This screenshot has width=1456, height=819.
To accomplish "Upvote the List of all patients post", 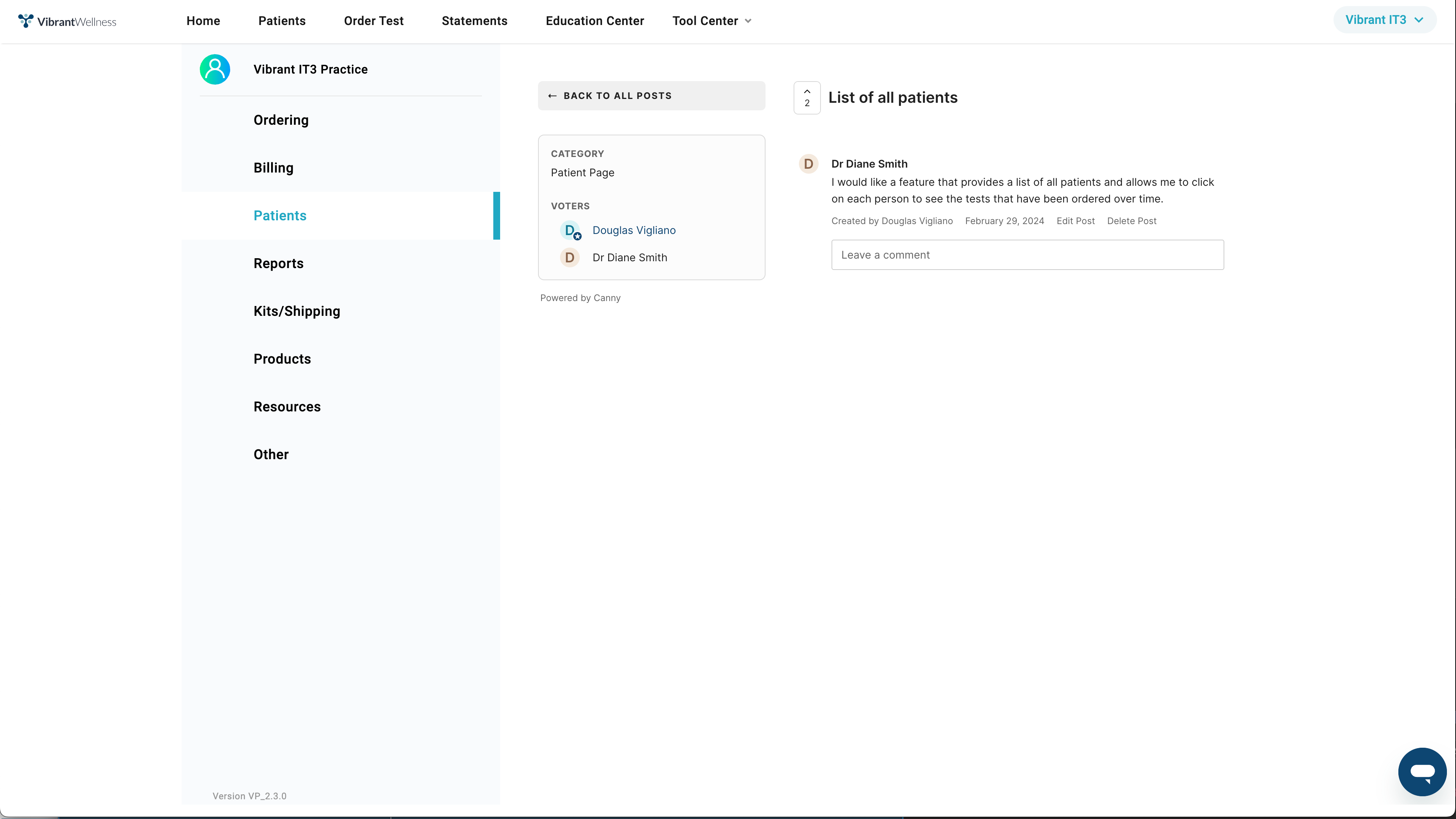I will tap(806, 97).
